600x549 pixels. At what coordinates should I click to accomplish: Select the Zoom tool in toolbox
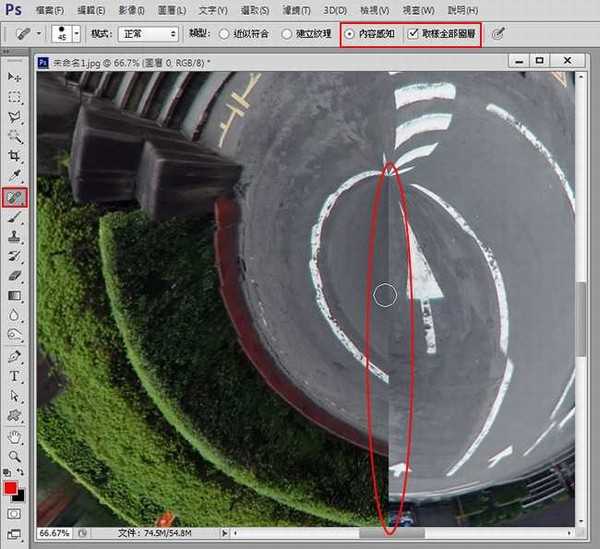(15, 456)
